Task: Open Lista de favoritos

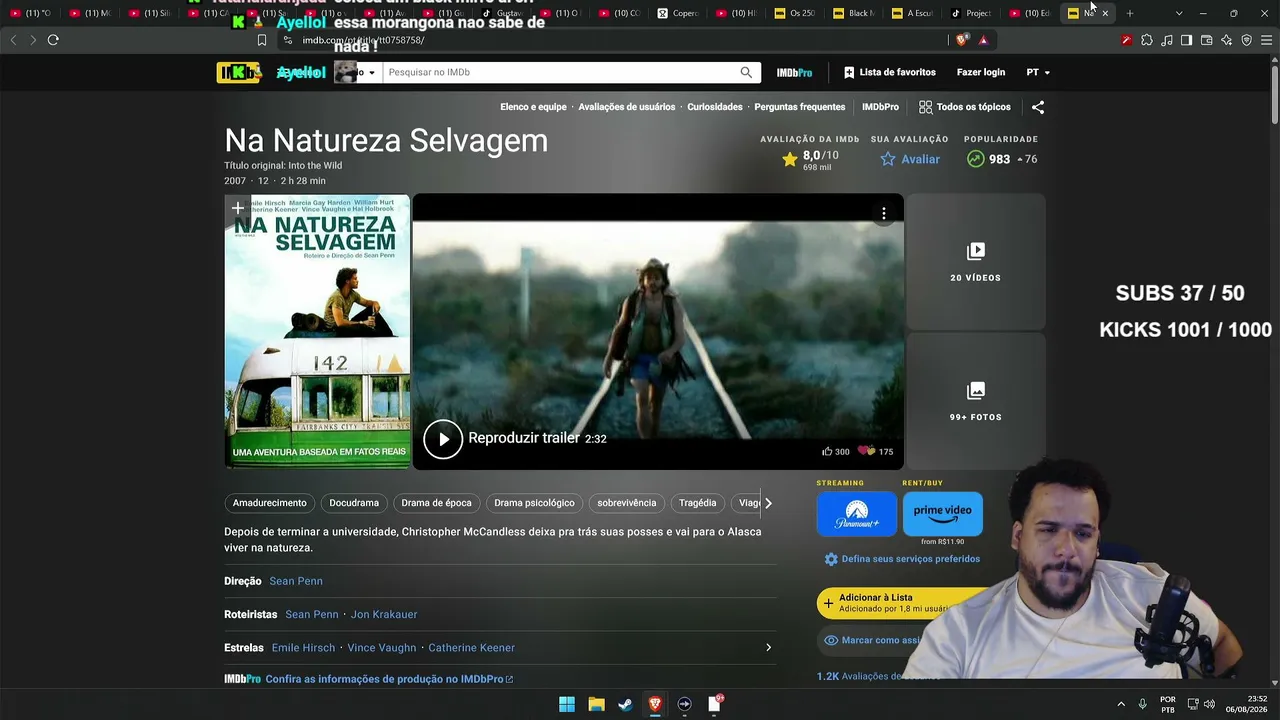Action: coord(889,72)
